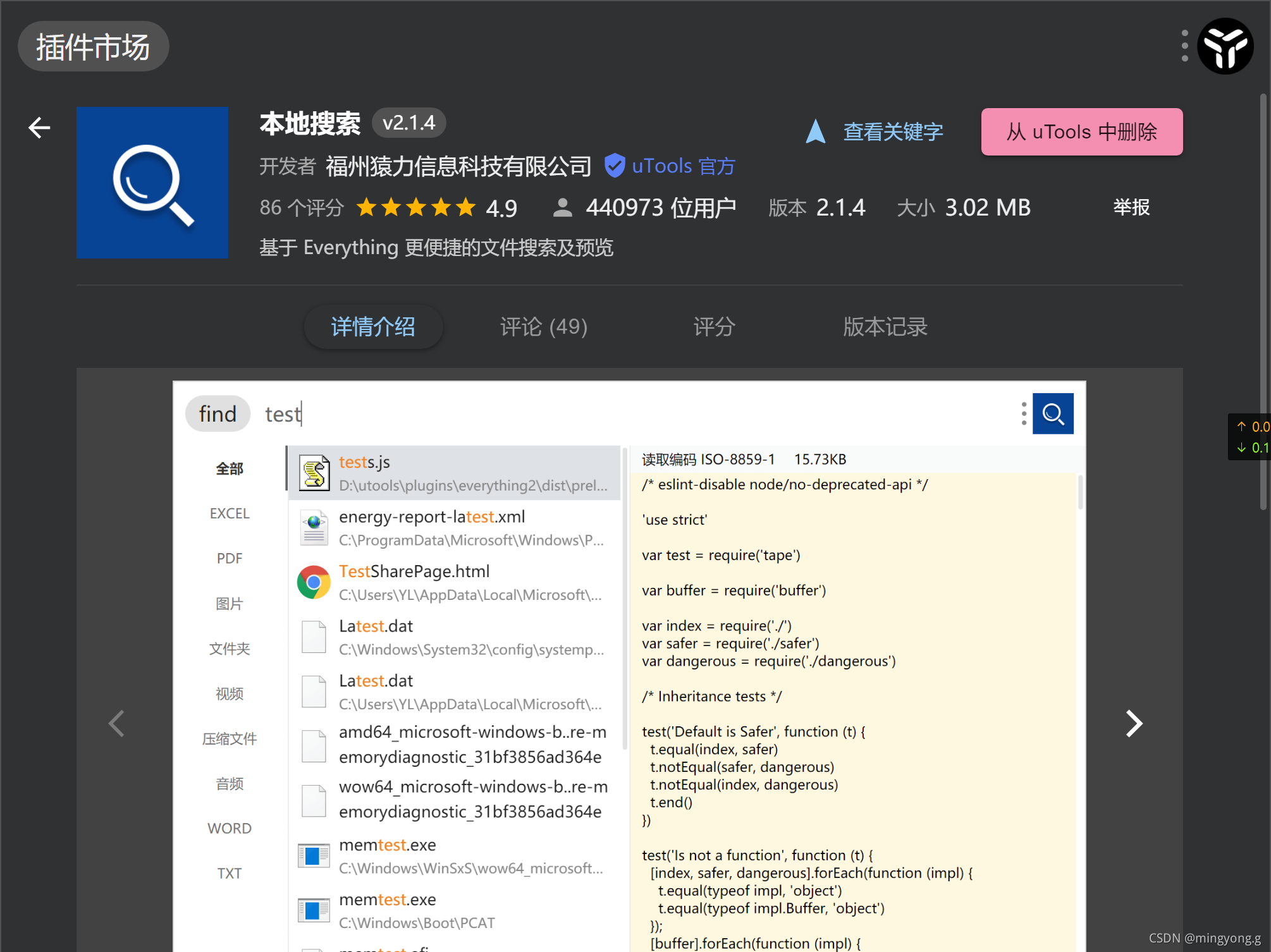Select the EXCEL category in the sidebar
Viewport: 1271px width, 952px height.
229,513
